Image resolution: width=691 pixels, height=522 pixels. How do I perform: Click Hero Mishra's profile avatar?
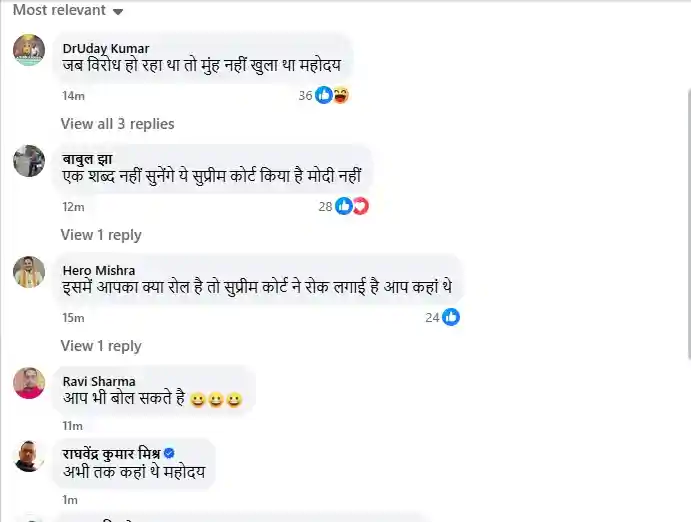tap(29, 272)
